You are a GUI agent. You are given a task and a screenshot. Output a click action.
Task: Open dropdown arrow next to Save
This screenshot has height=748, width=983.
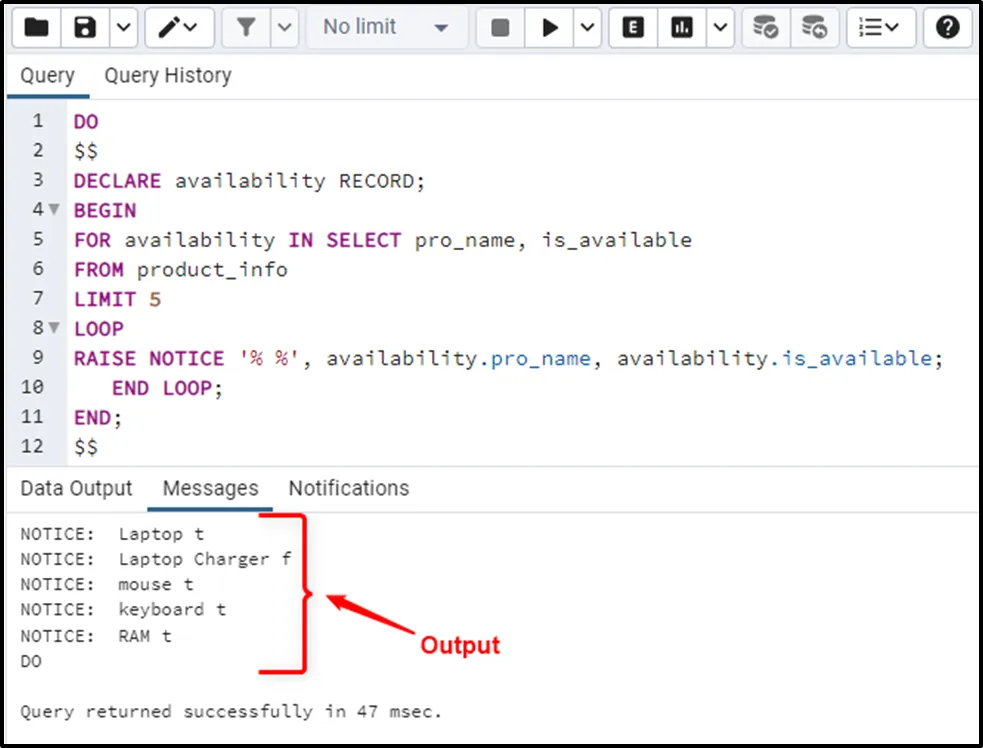pos(122,28)
